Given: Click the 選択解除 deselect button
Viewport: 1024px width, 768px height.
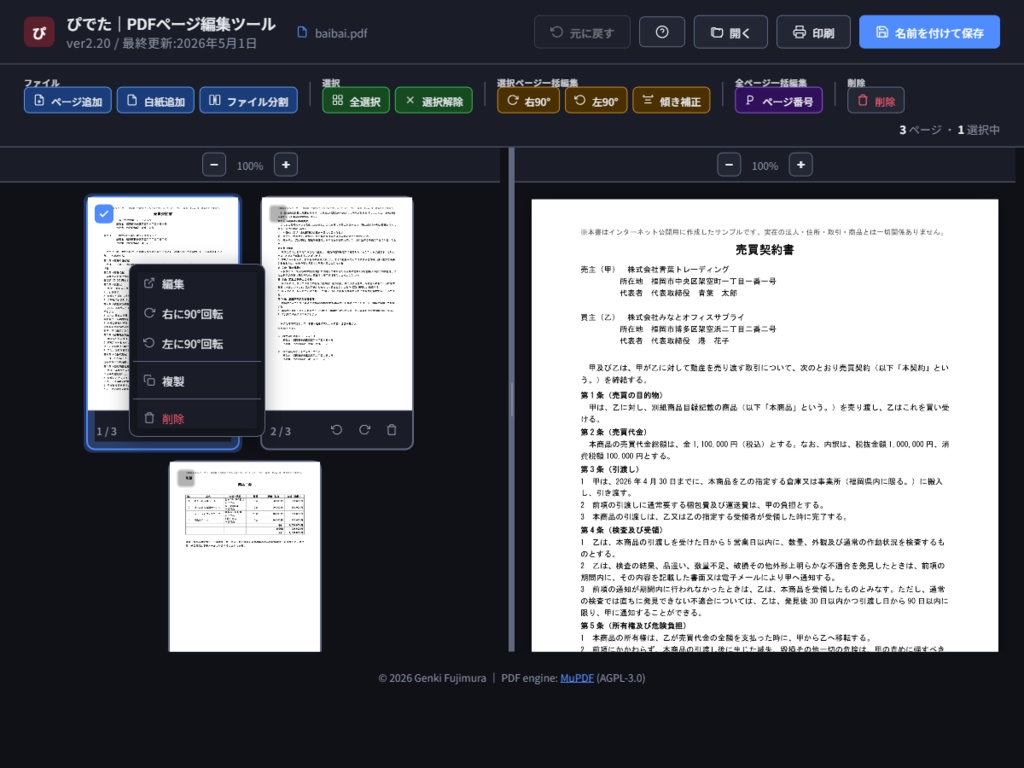Looking at the screenshot, I should point(434,101).
